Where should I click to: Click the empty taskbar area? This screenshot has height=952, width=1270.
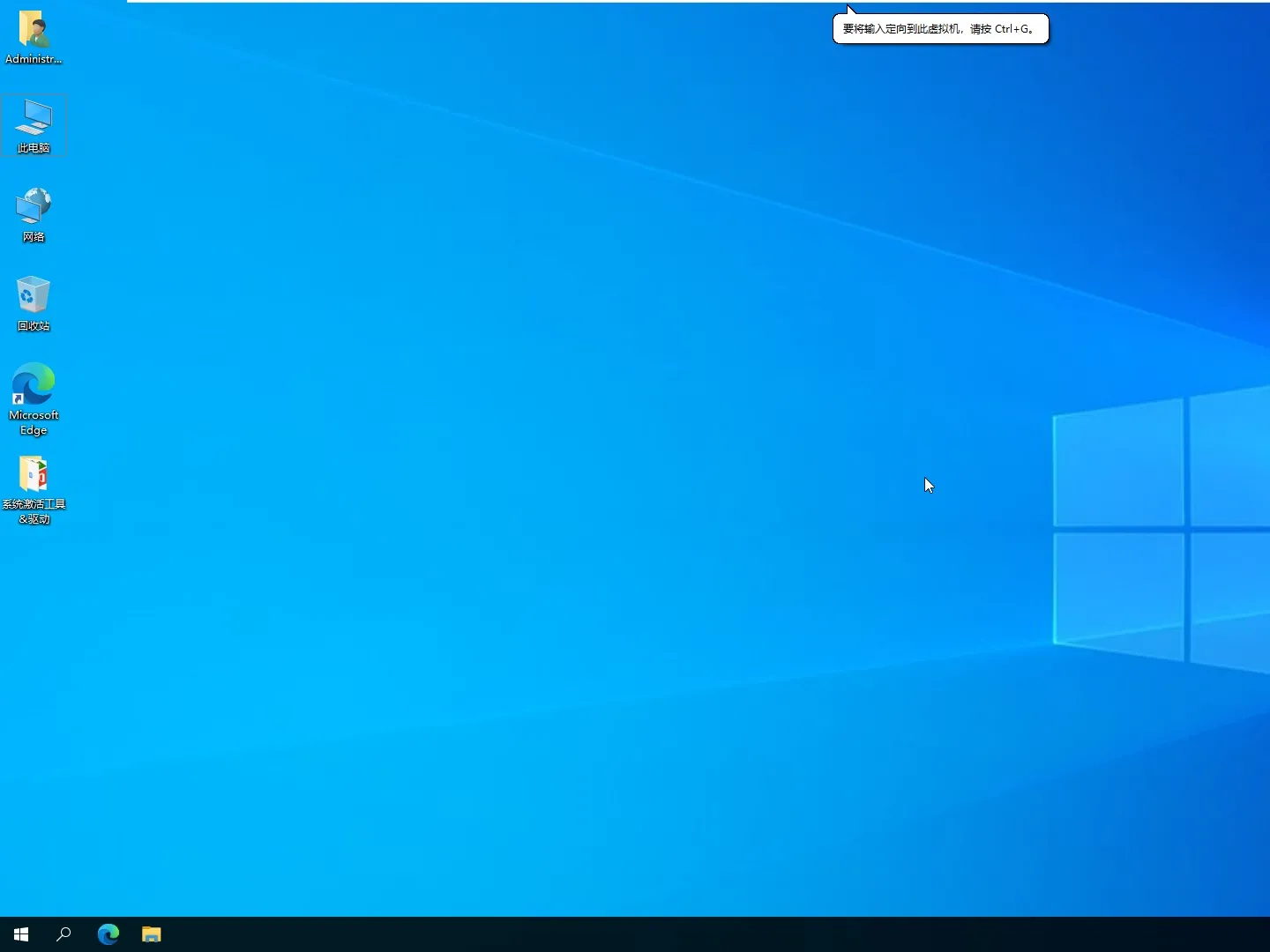(617, 935)
